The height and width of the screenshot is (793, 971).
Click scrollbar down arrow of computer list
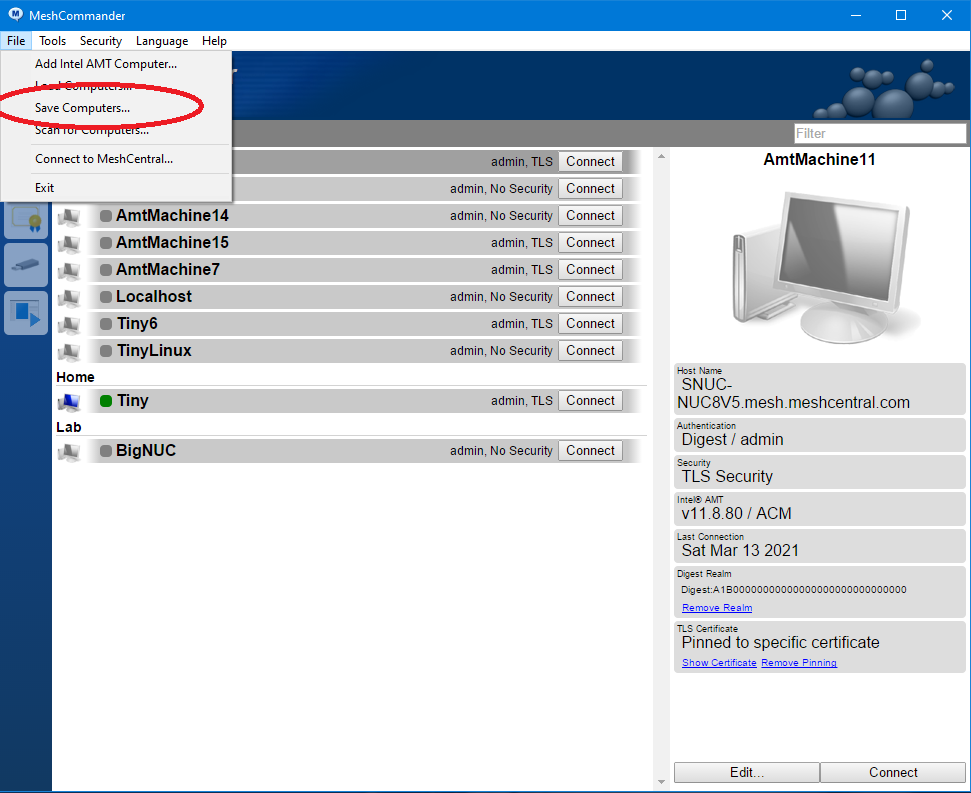[x=661, y=782]
